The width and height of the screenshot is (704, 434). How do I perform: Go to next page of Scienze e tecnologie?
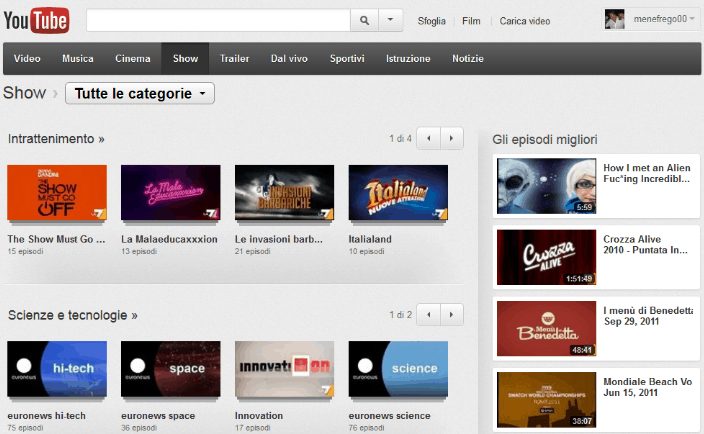[x=452, y=315]
